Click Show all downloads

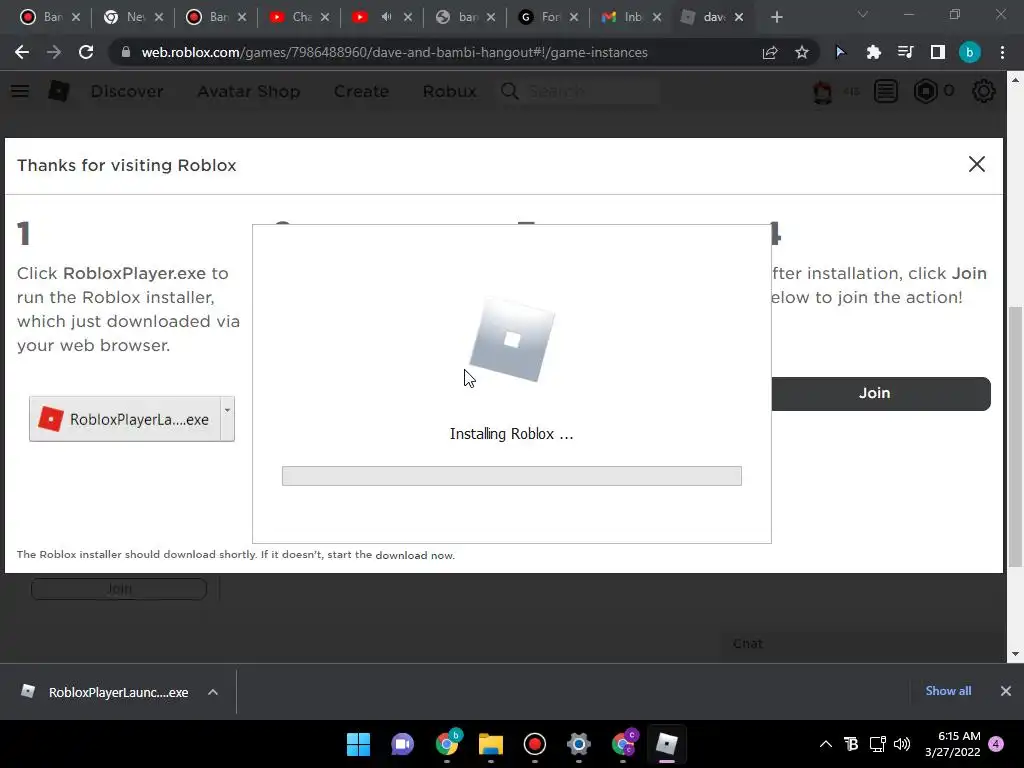pyautogui.click(x=948, y=691)
